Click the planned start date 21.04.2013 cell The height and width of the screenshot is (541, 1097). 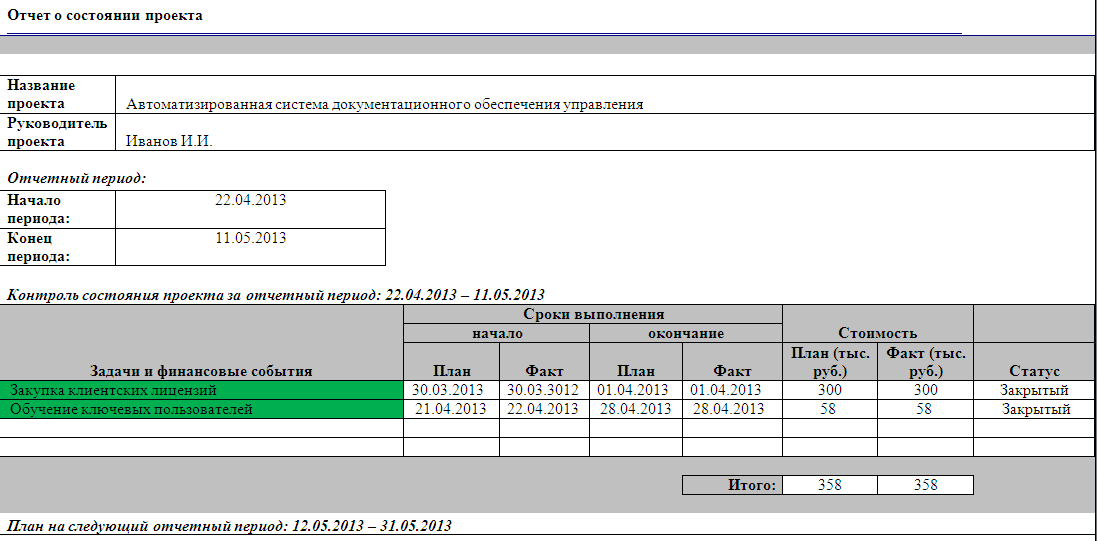pyautogui.click(x=451, y=409)
